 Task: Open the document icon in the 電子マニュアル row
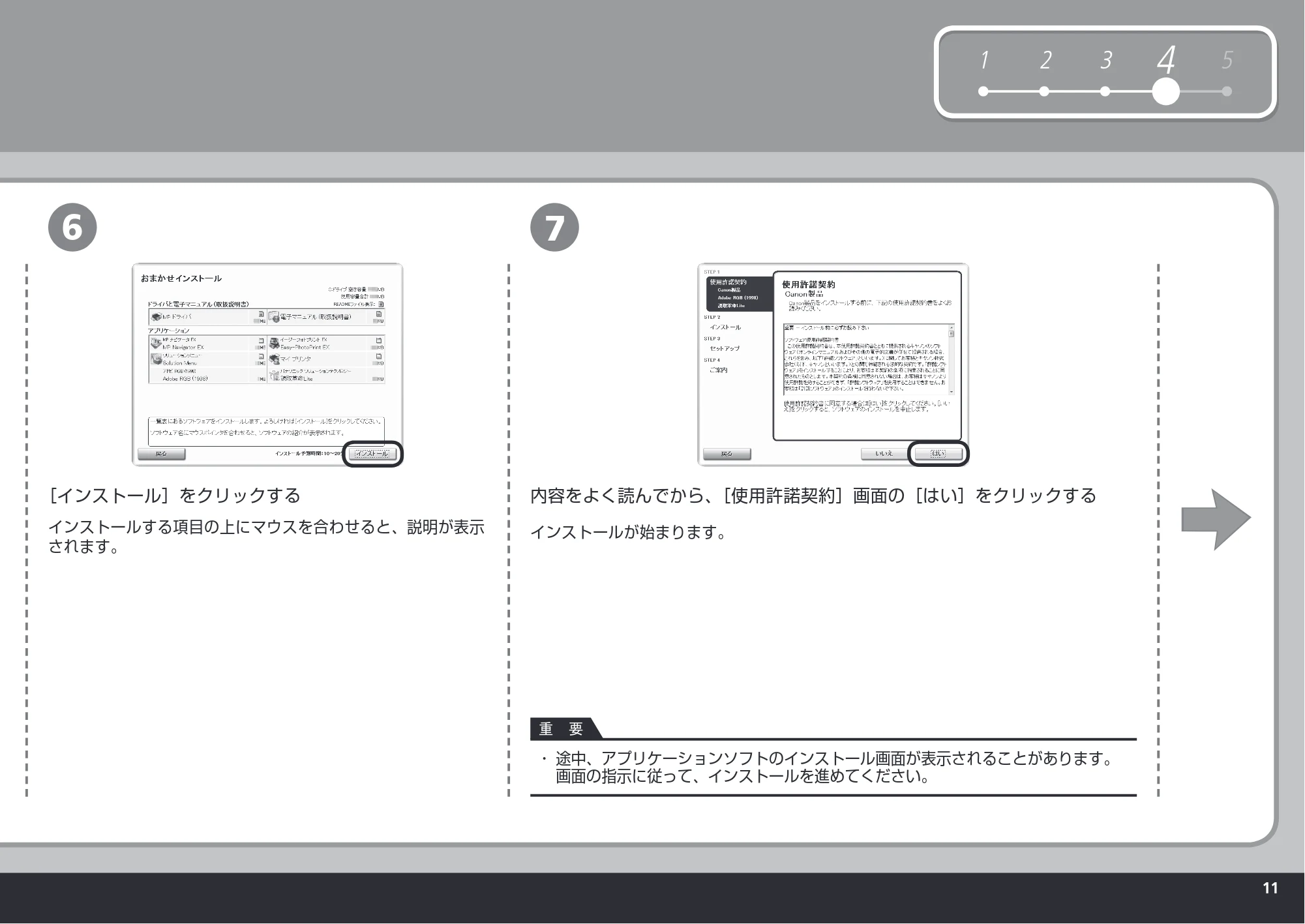tap(379, 314)
